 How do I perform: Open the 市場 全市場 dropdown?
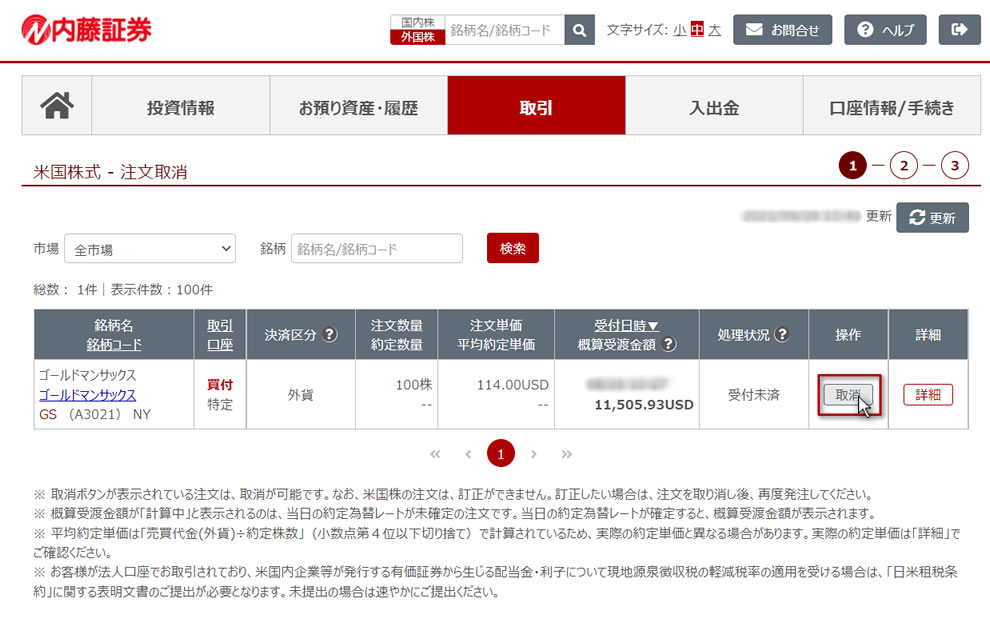[x=150, y=249]
